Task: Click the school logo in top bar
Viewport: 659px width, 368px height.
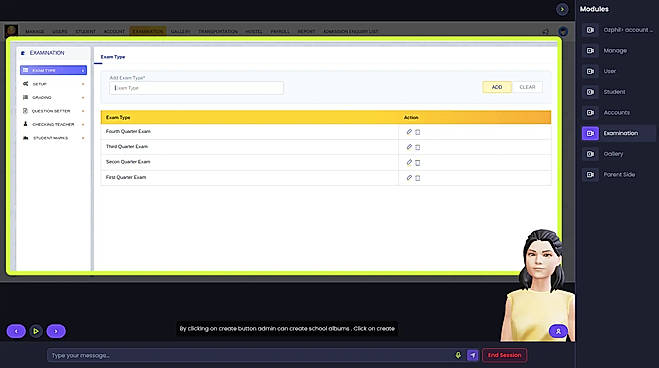Action: [11, 30]
